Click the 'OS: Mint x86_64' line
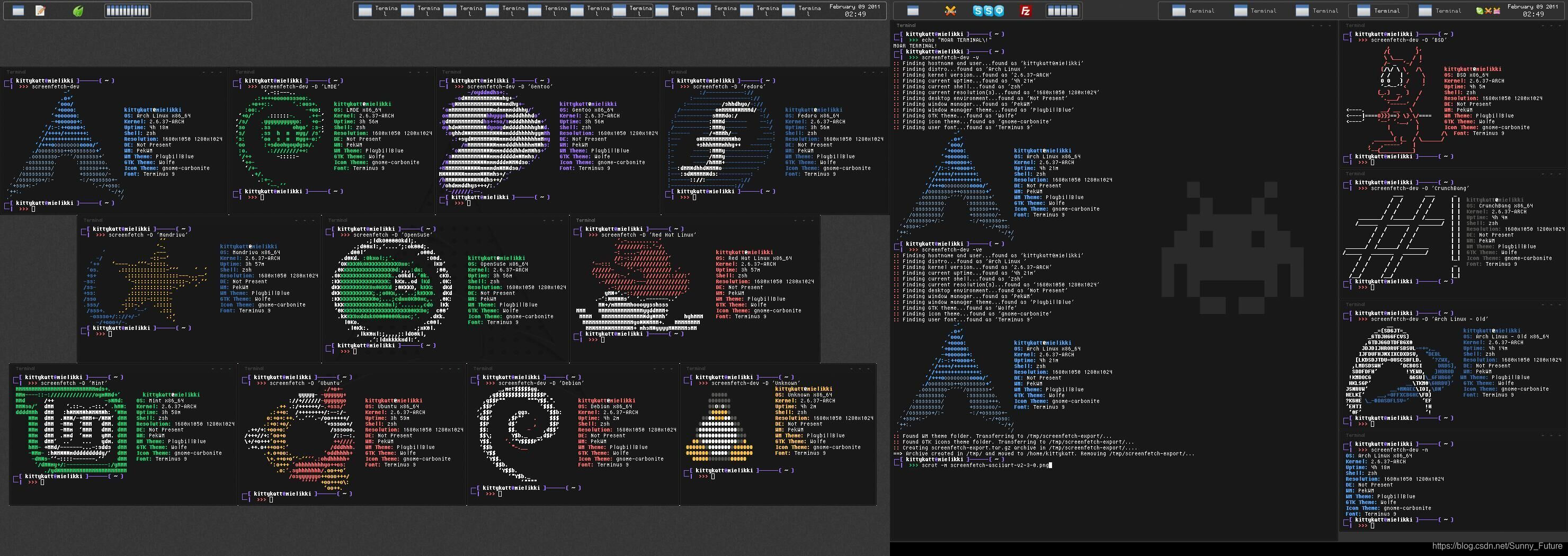 point(160,401)
